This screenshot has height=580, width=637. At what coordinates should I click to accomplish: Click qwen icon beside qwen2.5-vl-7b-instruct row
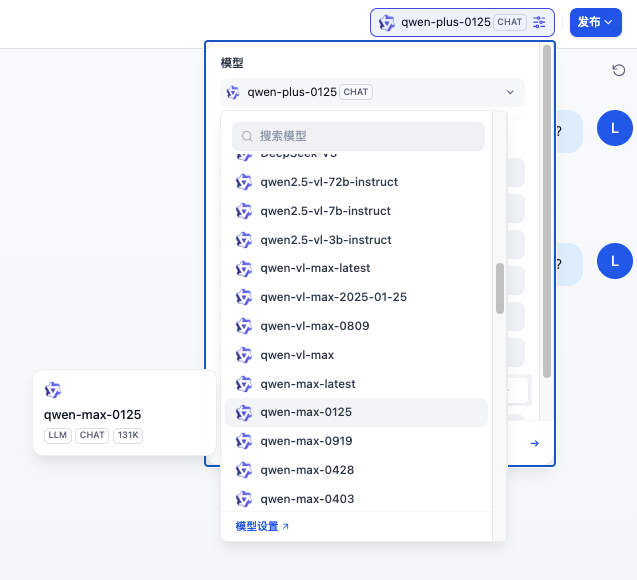[x=244, y=211]
